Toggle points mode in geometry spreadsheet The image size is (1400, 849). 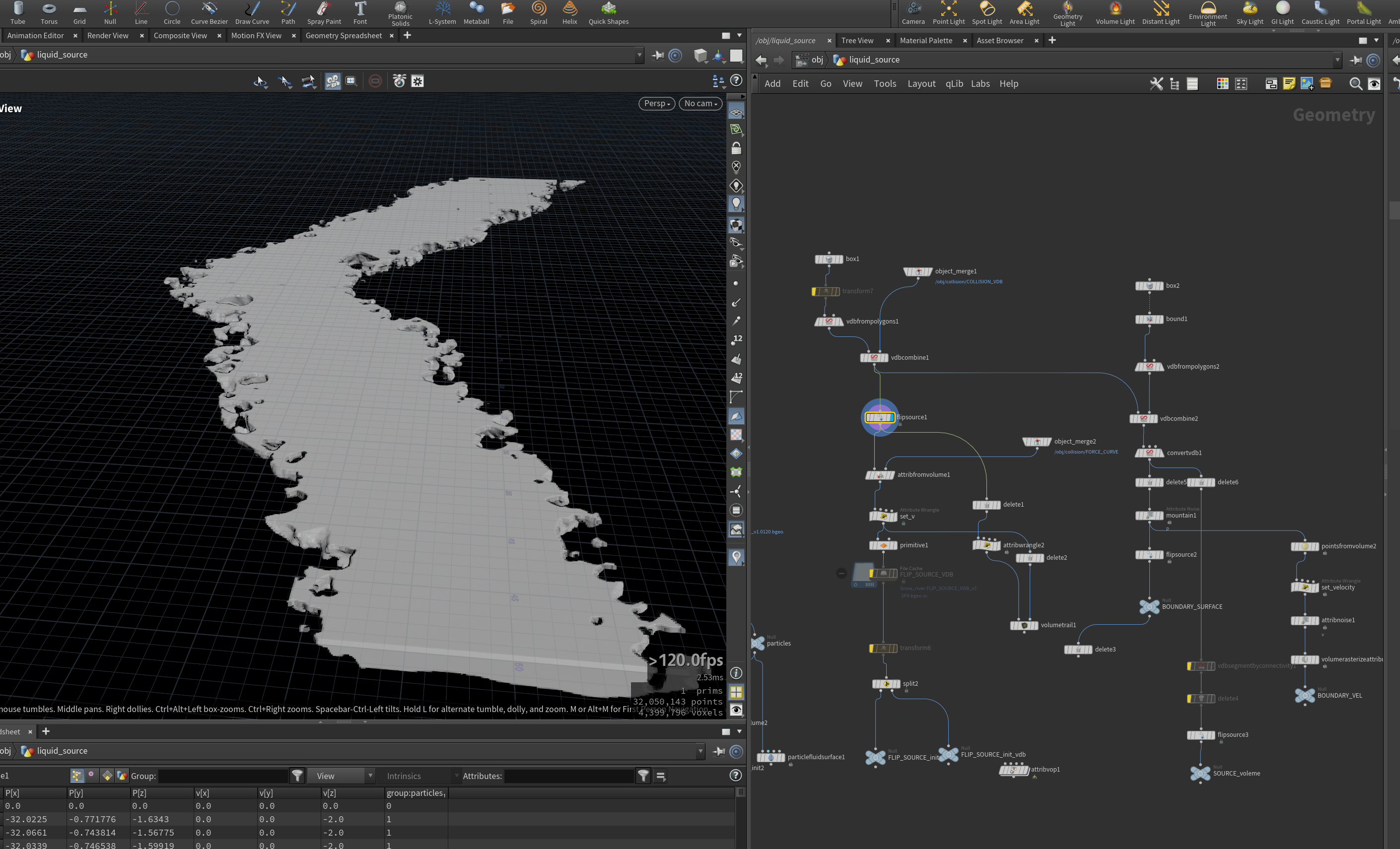(x=77, y=776)
